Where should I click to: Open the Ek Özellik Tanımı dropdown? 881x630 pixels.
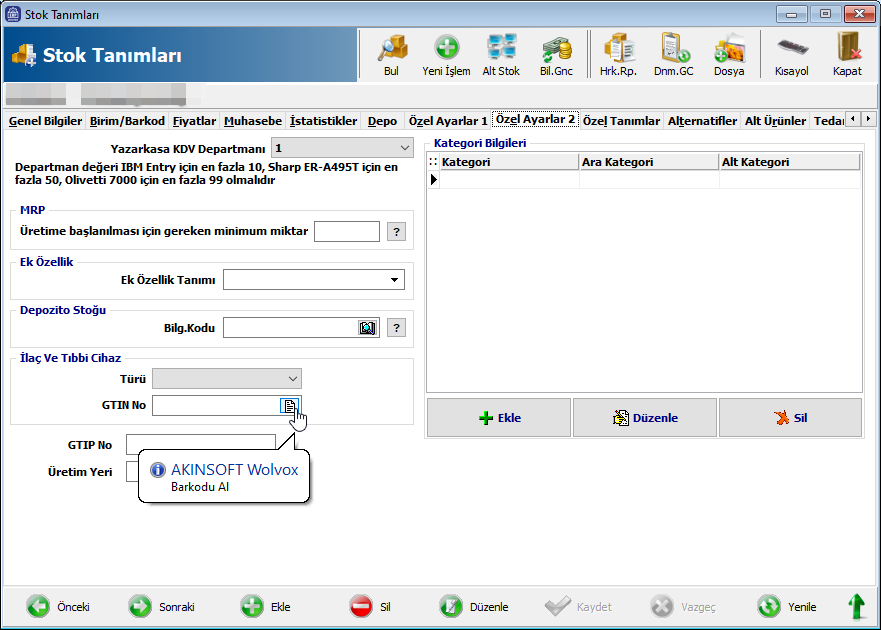click(x=394, y=280)
